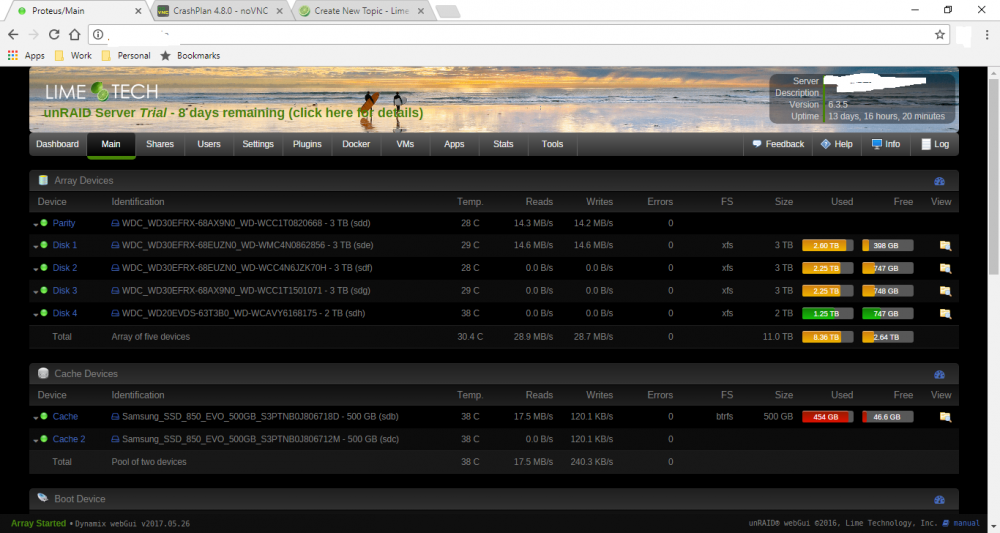This screenshot has height=533, width=1000.
Task: Open the Apps menu tab
Action: tap(454, 144)
